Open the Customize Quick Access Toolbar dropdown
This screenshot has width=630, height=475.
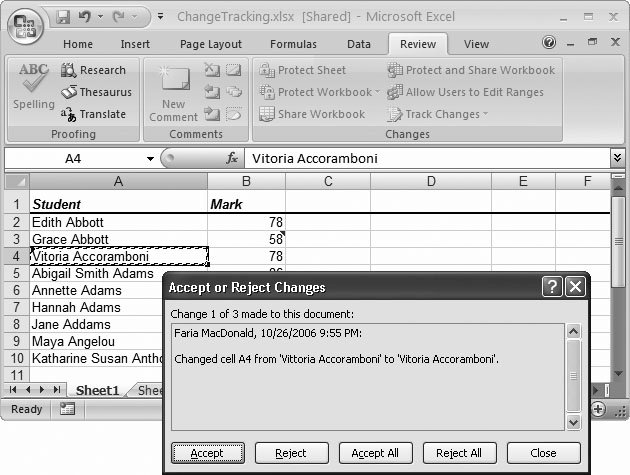pyautogui.click(x=160, y=17)
